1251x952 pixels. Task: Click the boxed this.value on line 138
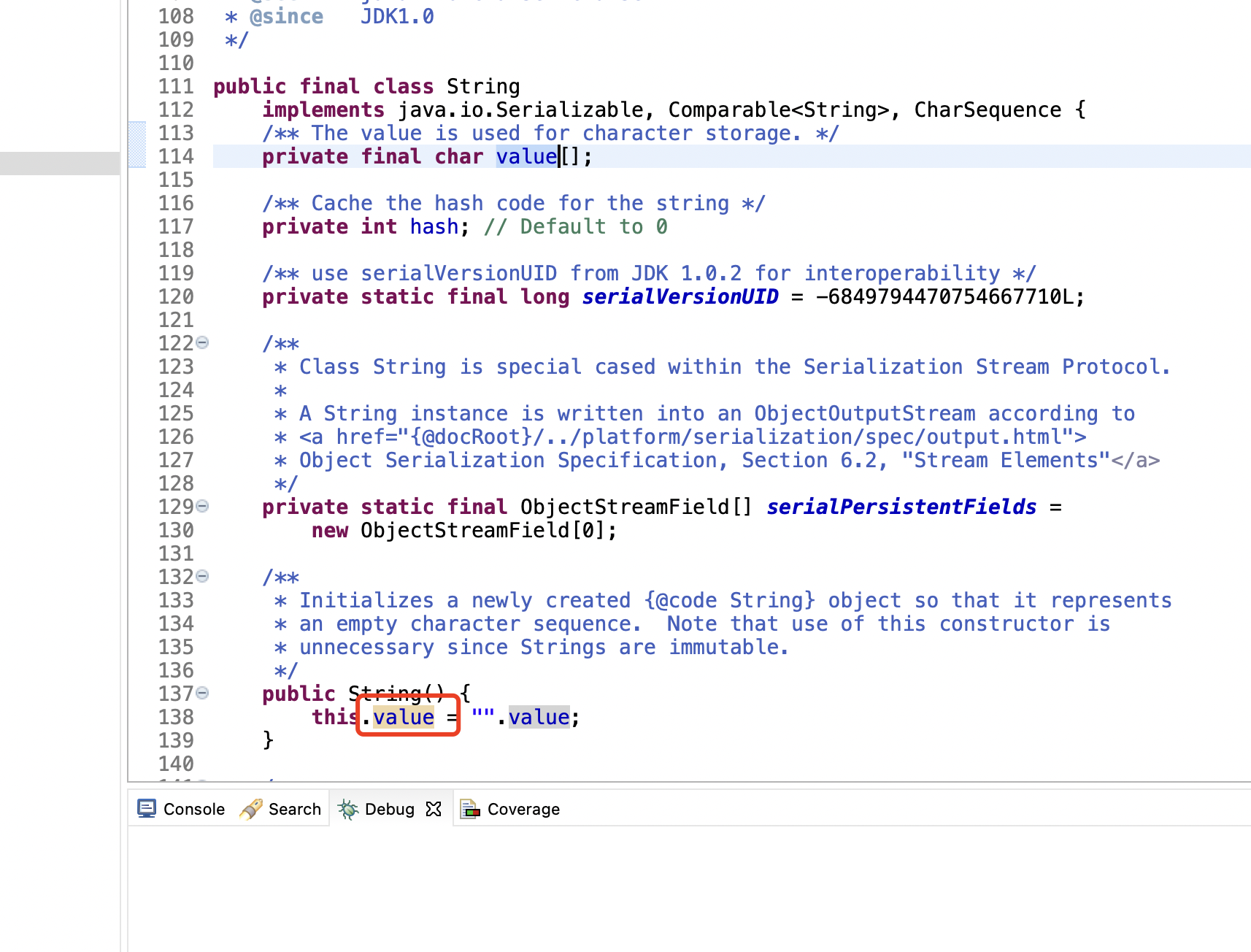[404, 717]
